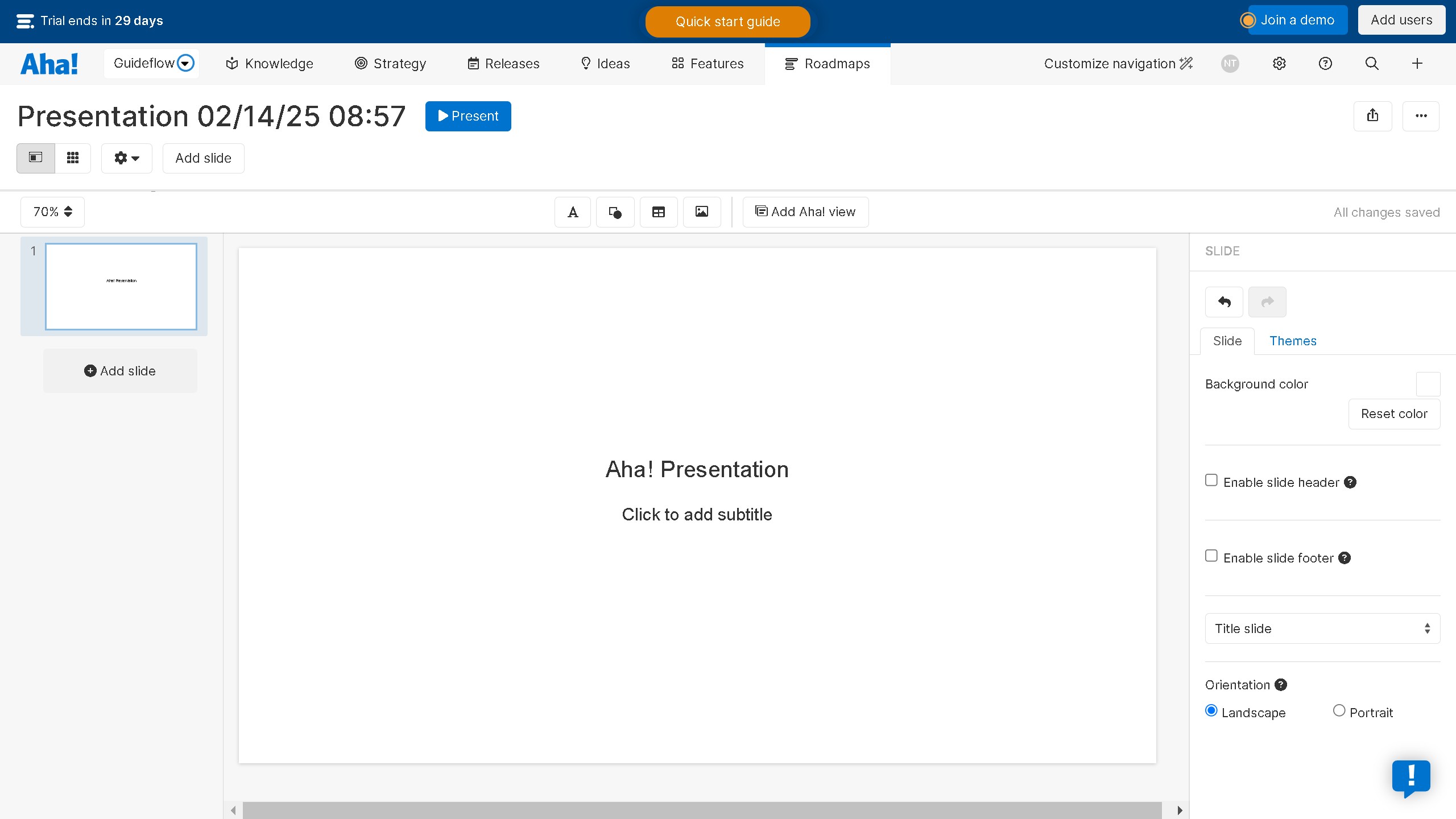Open the Roadmaps menu item
The height and width of the screenshot is (819, 1456).
827,63
